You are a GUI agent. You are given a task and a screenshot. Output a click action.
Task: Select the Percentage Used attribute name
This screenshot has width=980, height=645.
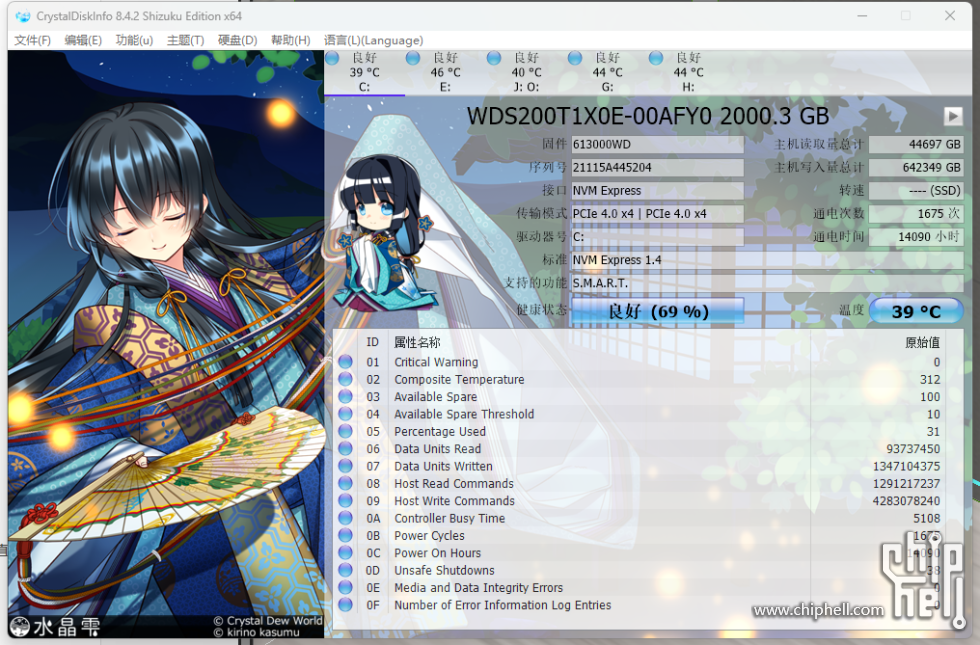[440, 431]
